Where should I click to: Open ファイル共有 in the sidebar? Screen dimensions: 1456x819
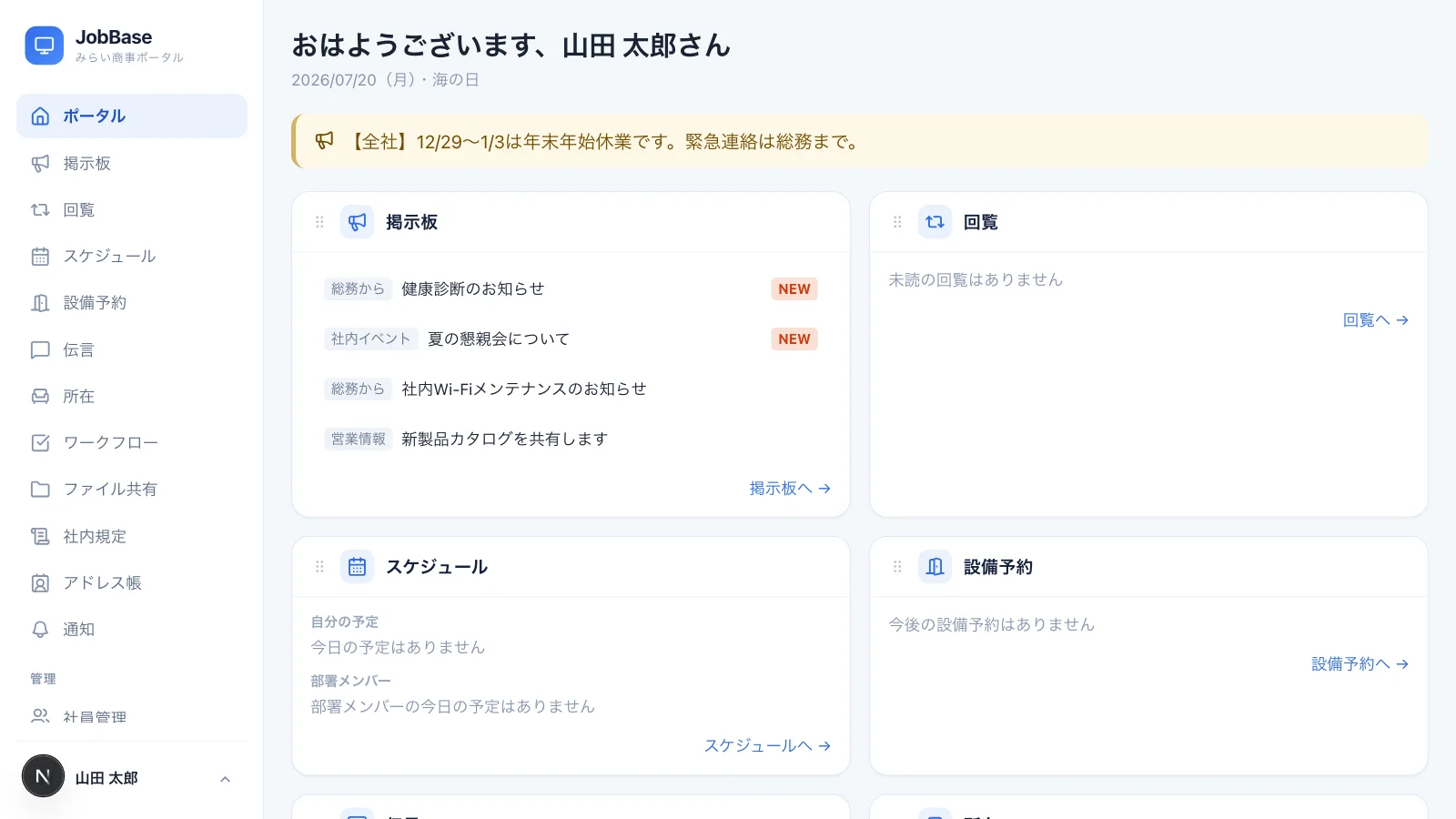pyautogui.click(x=132, y=490)
